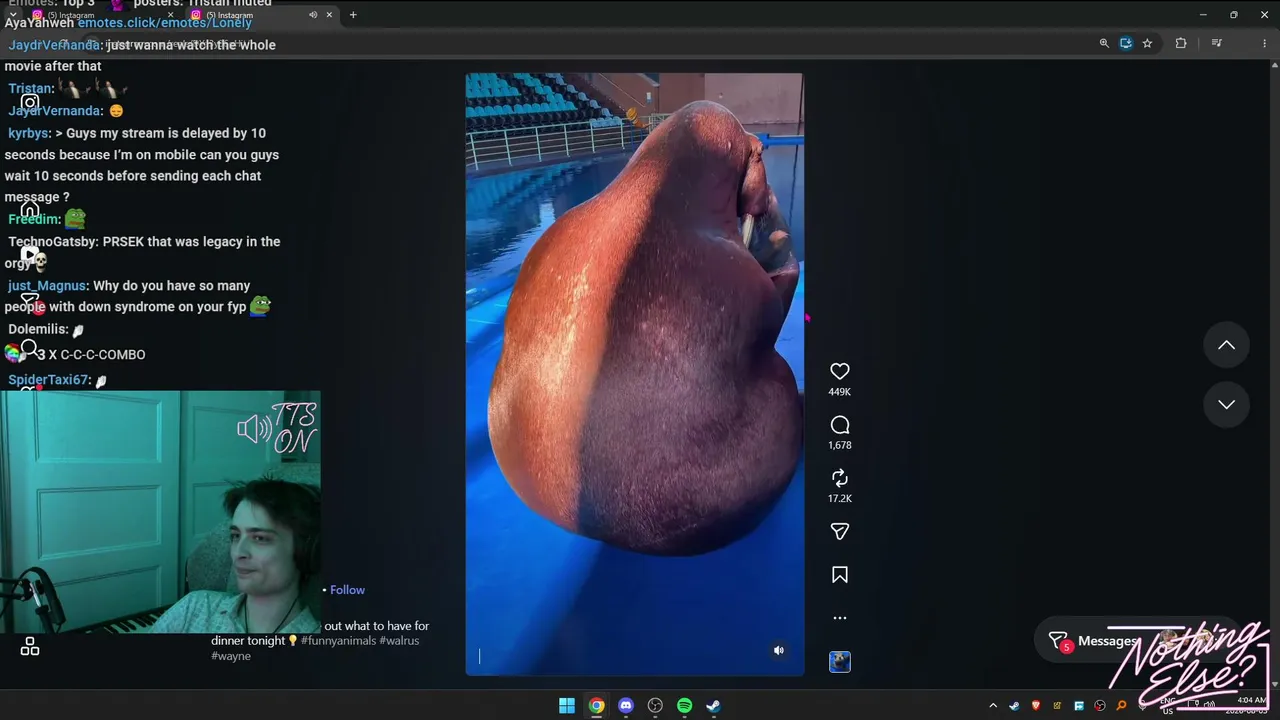Open comments on the walrus reel
This screenshot has width=1280, height=720.
click(840, 425)
